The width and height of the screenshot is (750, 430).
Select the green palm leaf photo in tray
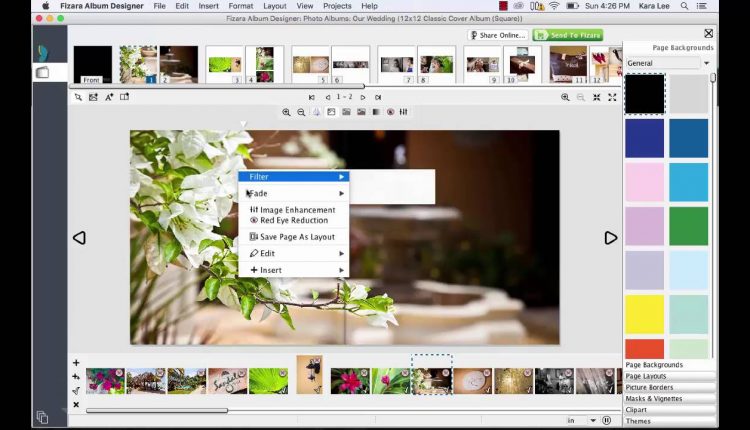[x=268, y=381]
